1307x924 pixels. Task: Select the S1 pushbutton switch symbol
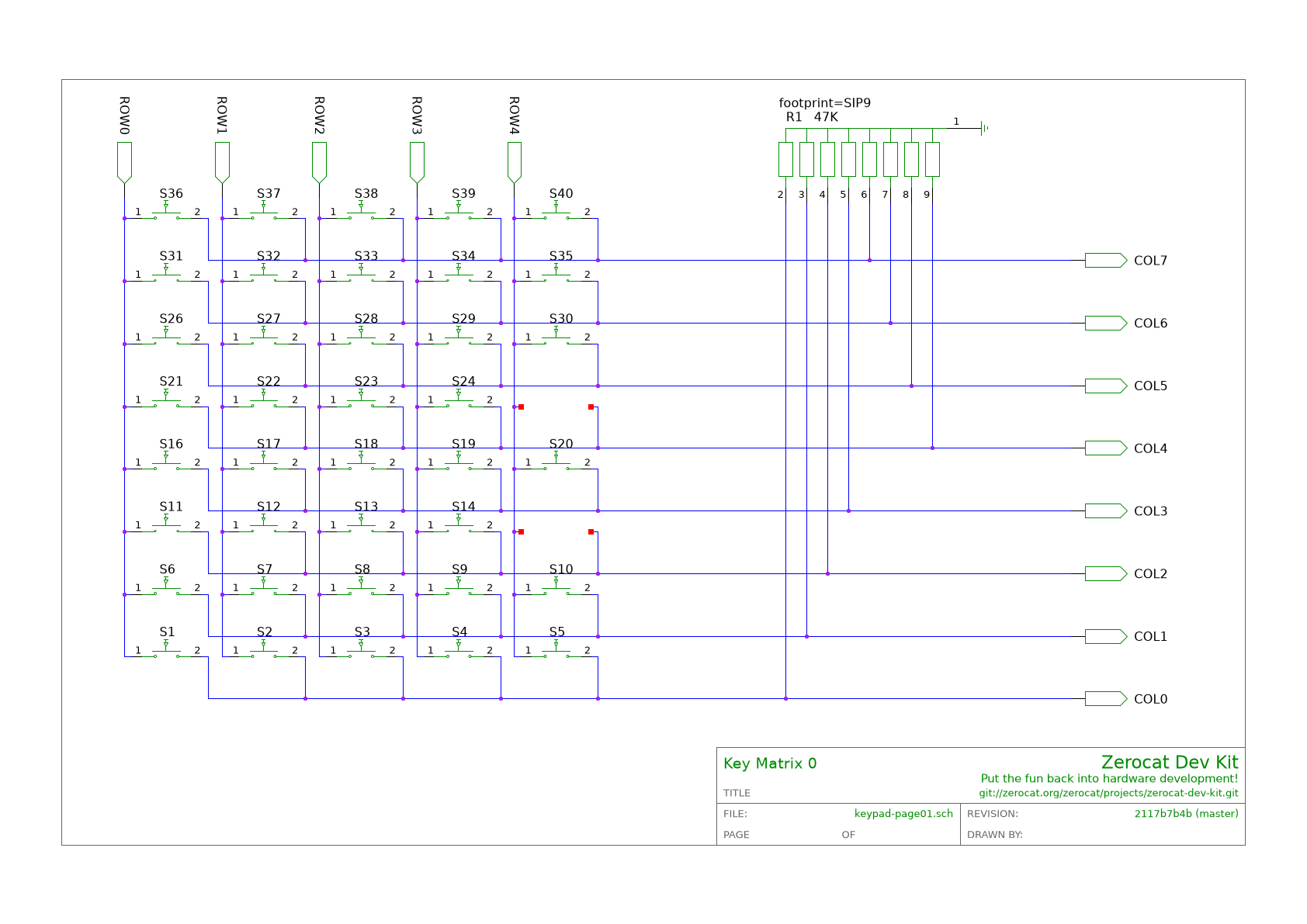[166, 649]
